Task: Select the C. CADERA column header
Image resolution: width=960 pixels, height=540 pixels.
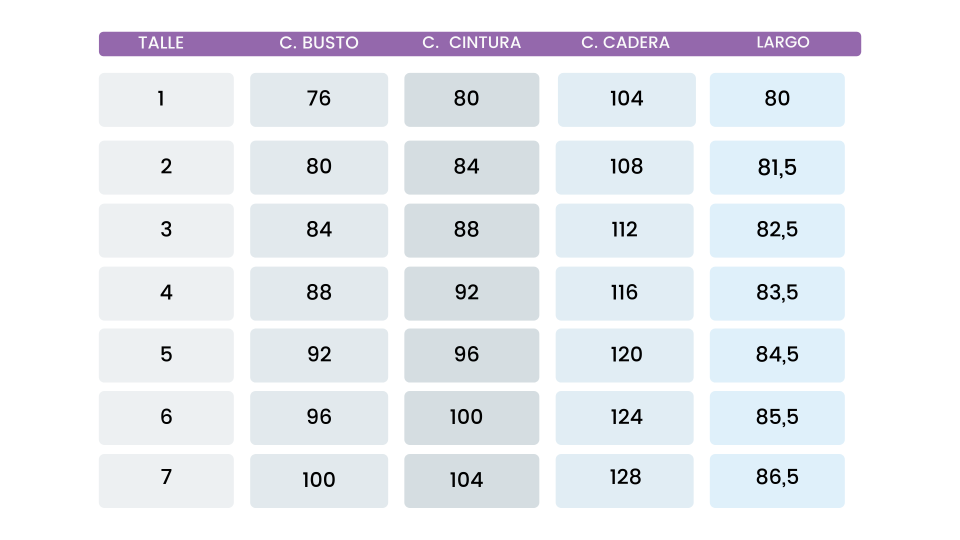Action: pyautogui.click(x=625, y=43)
